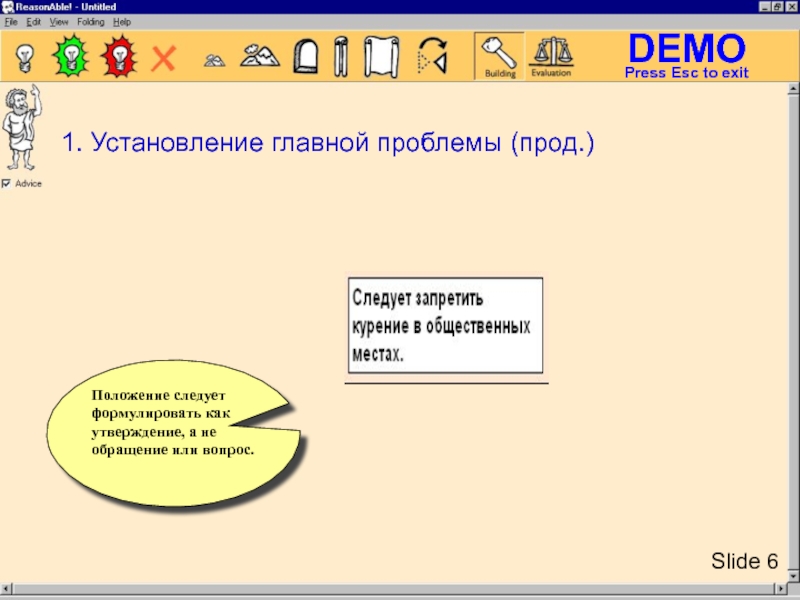Select the large mountains view icon
The width and height of the screenshot is (800, 600).
tap(260, 56)
